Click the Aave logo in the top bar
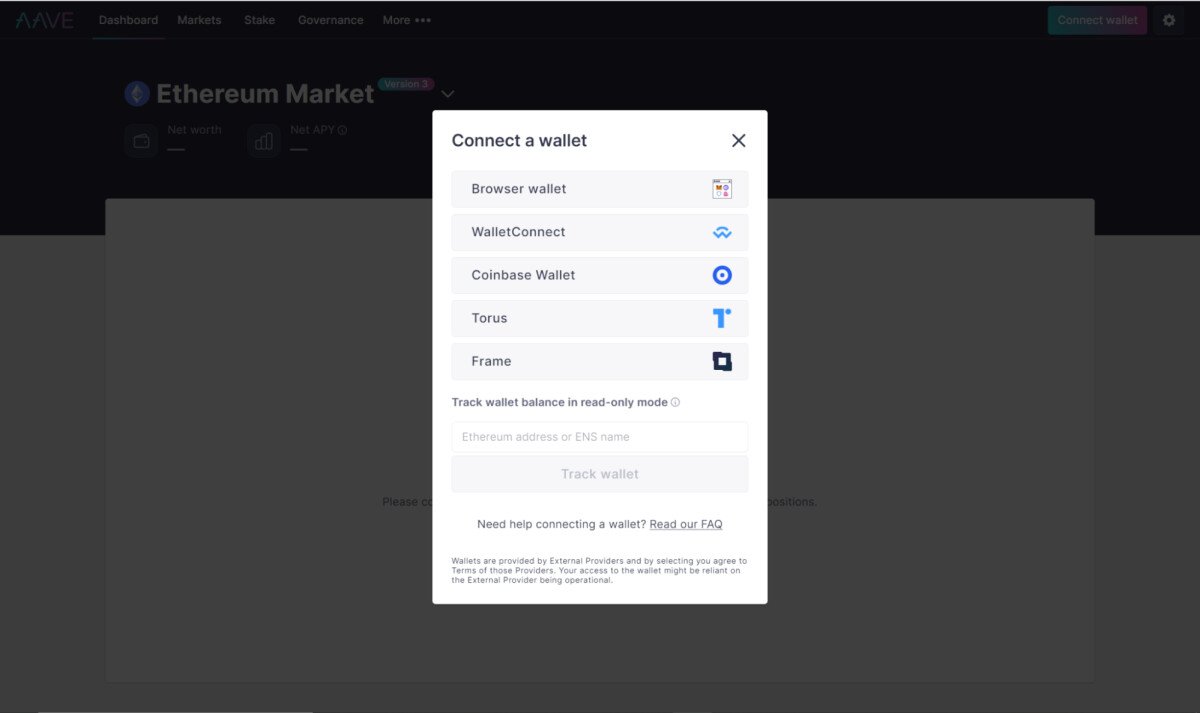 tap(45, 19)
